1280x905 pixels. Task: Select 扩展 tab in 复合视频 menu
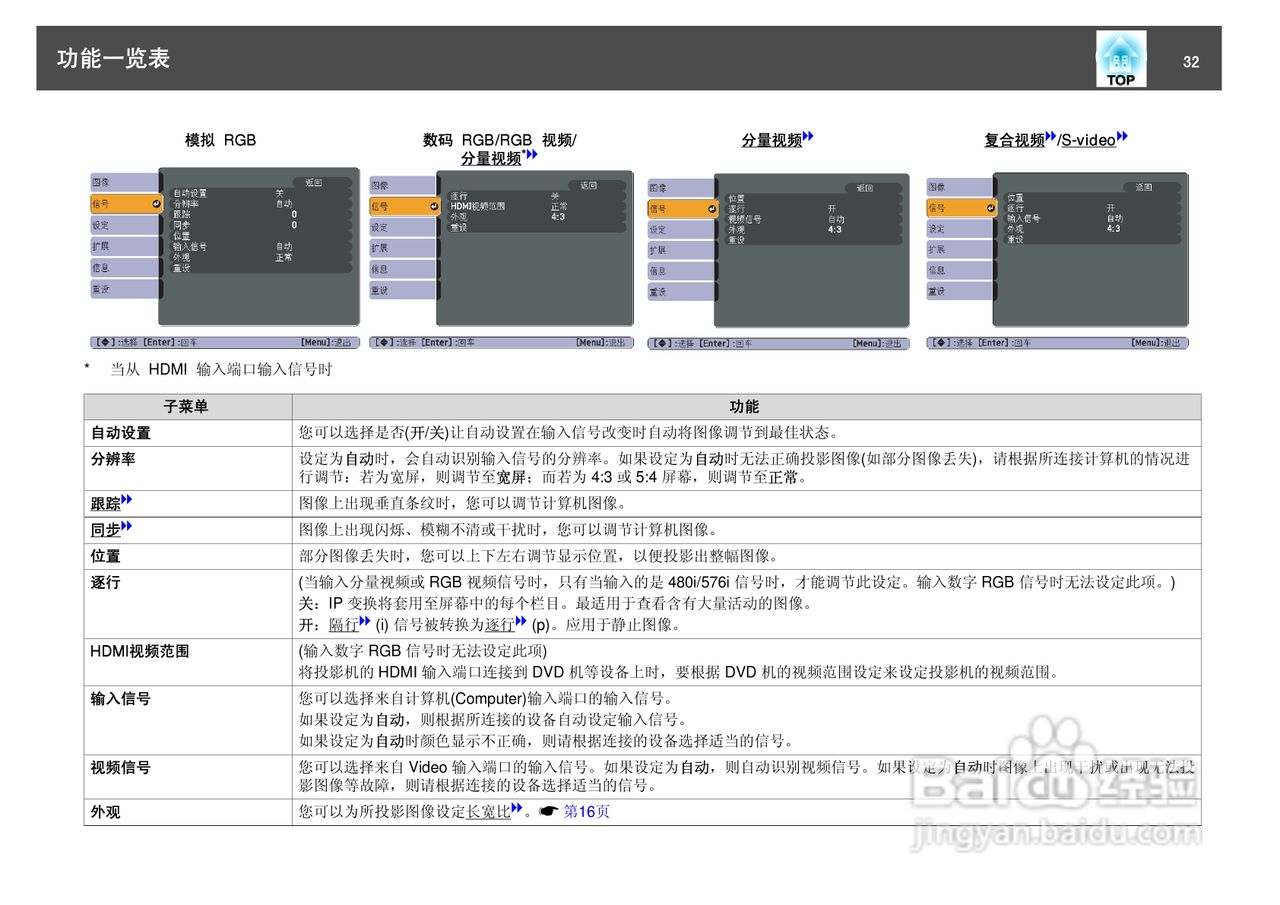pyautogui.click(x=960, y=250)
